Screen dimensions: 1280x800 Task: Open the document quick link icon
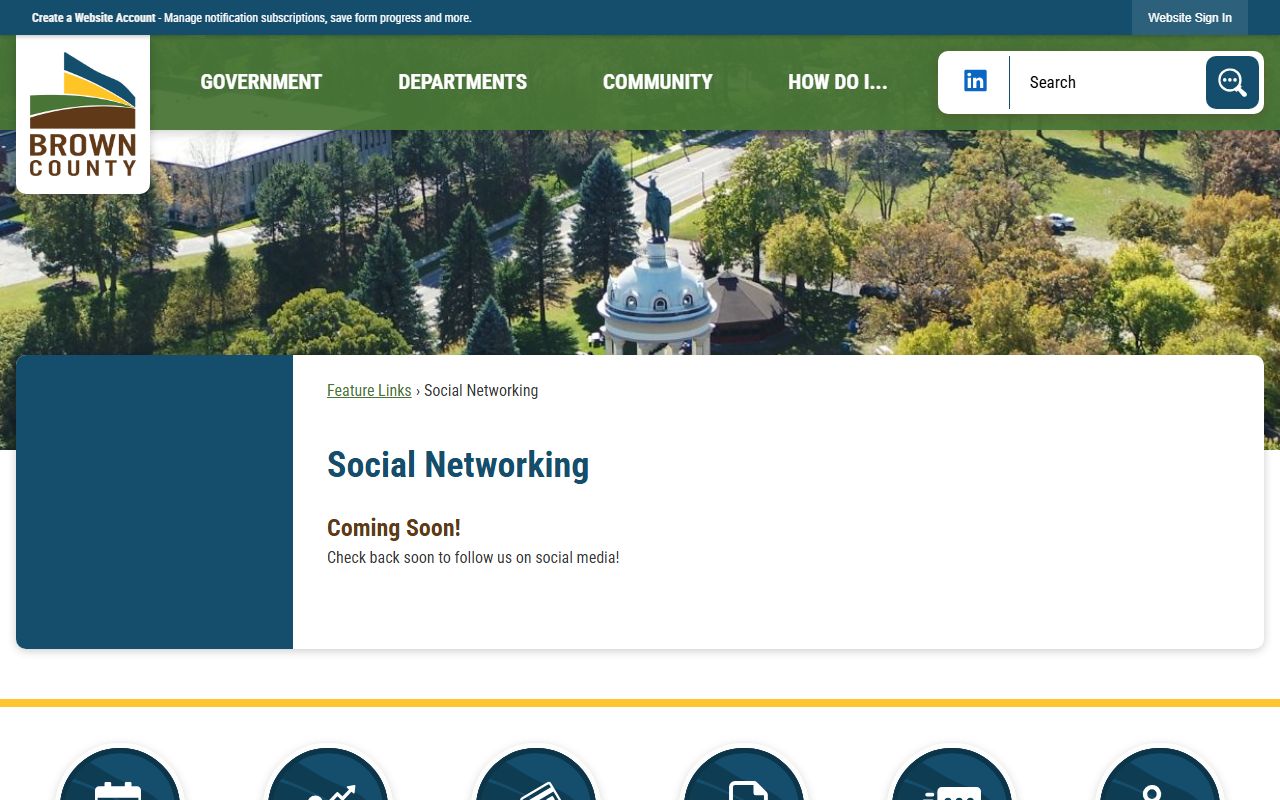[743, 774]
